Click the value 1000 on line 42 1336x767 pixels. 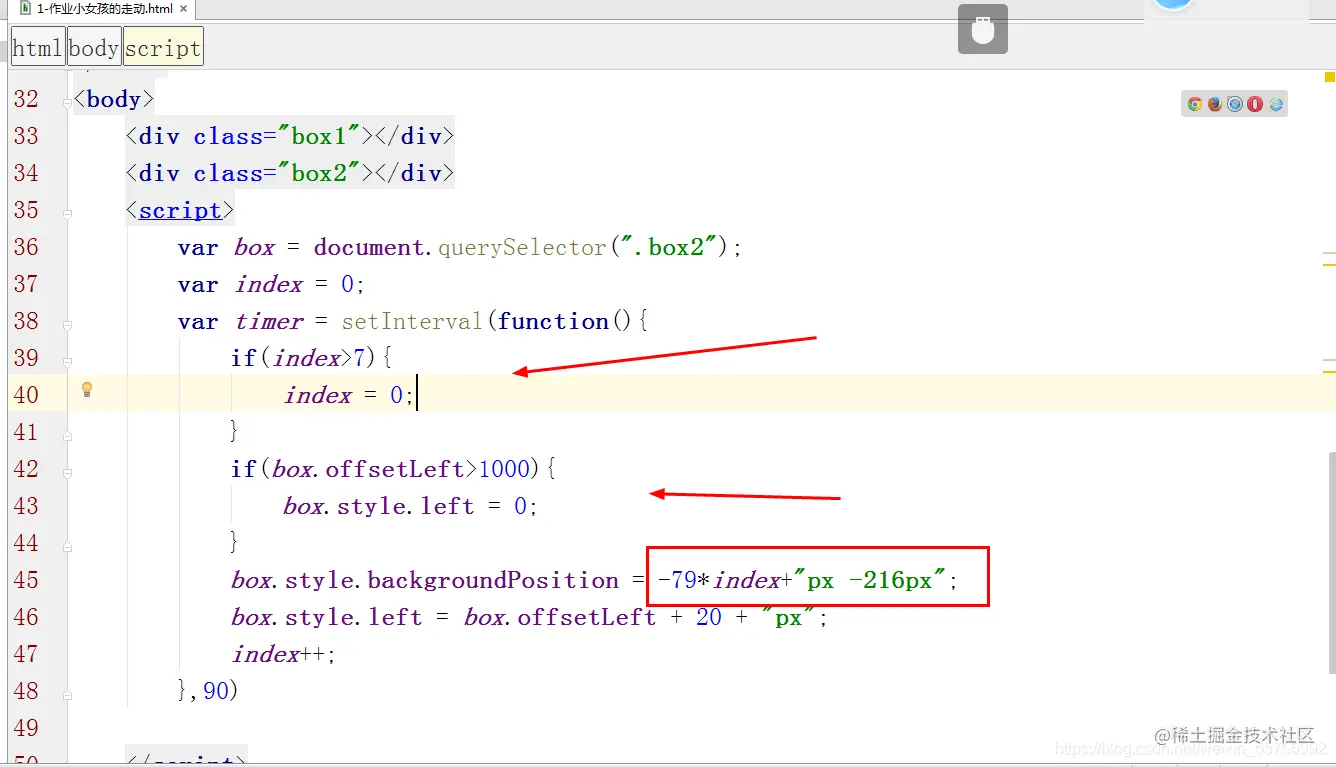click(x=506, y=469)
